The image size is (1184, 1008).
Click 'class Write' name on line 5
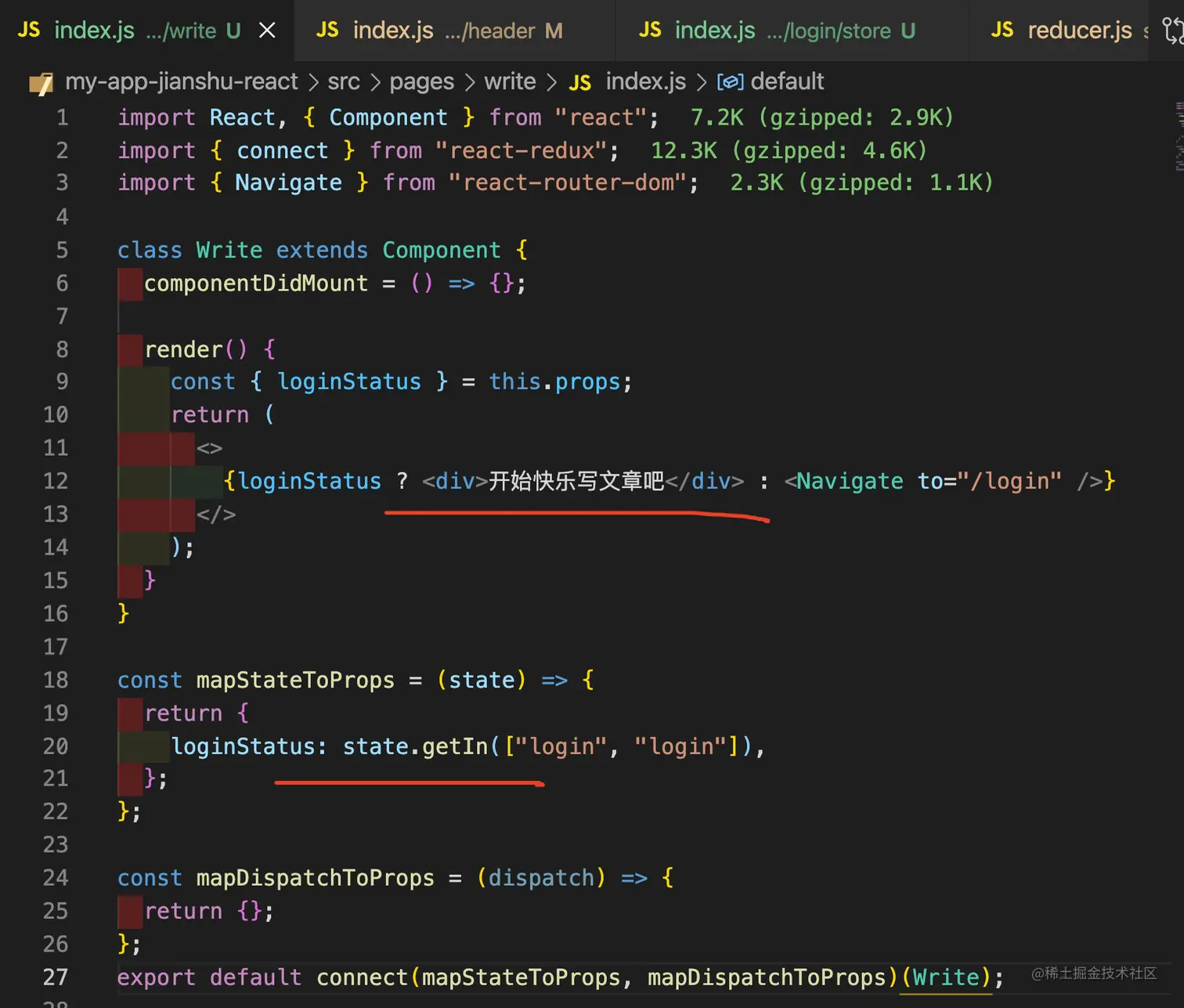(x=229, y=250)
